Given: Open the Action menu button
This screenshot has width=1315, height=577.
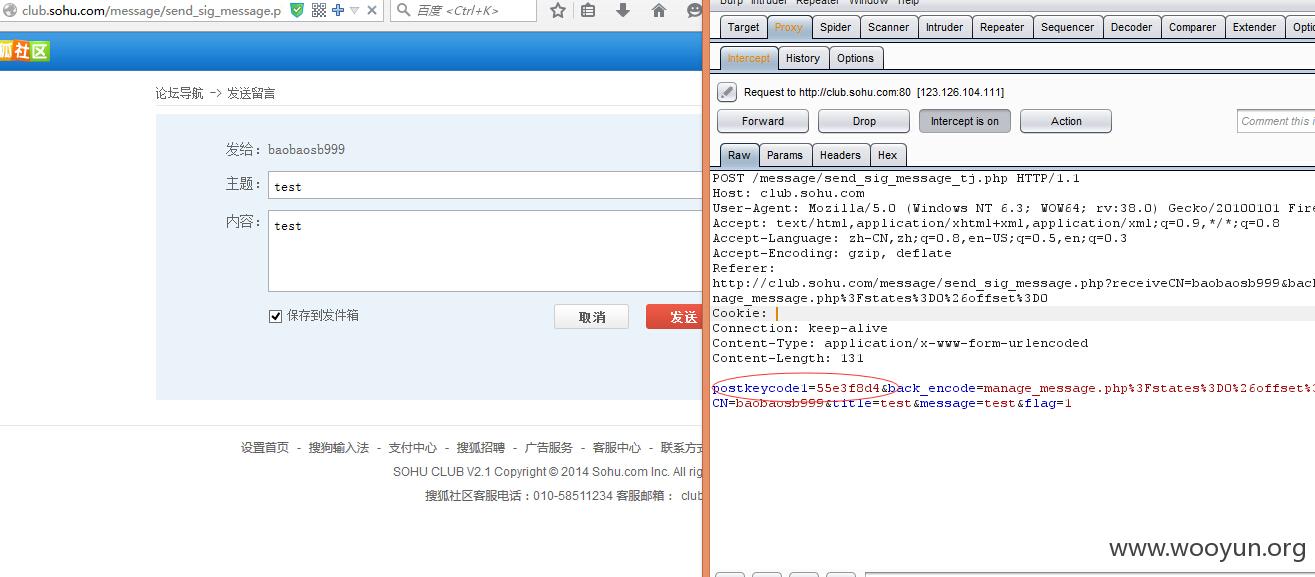Looking at the screenshot, I should [x=1066, y=121].
